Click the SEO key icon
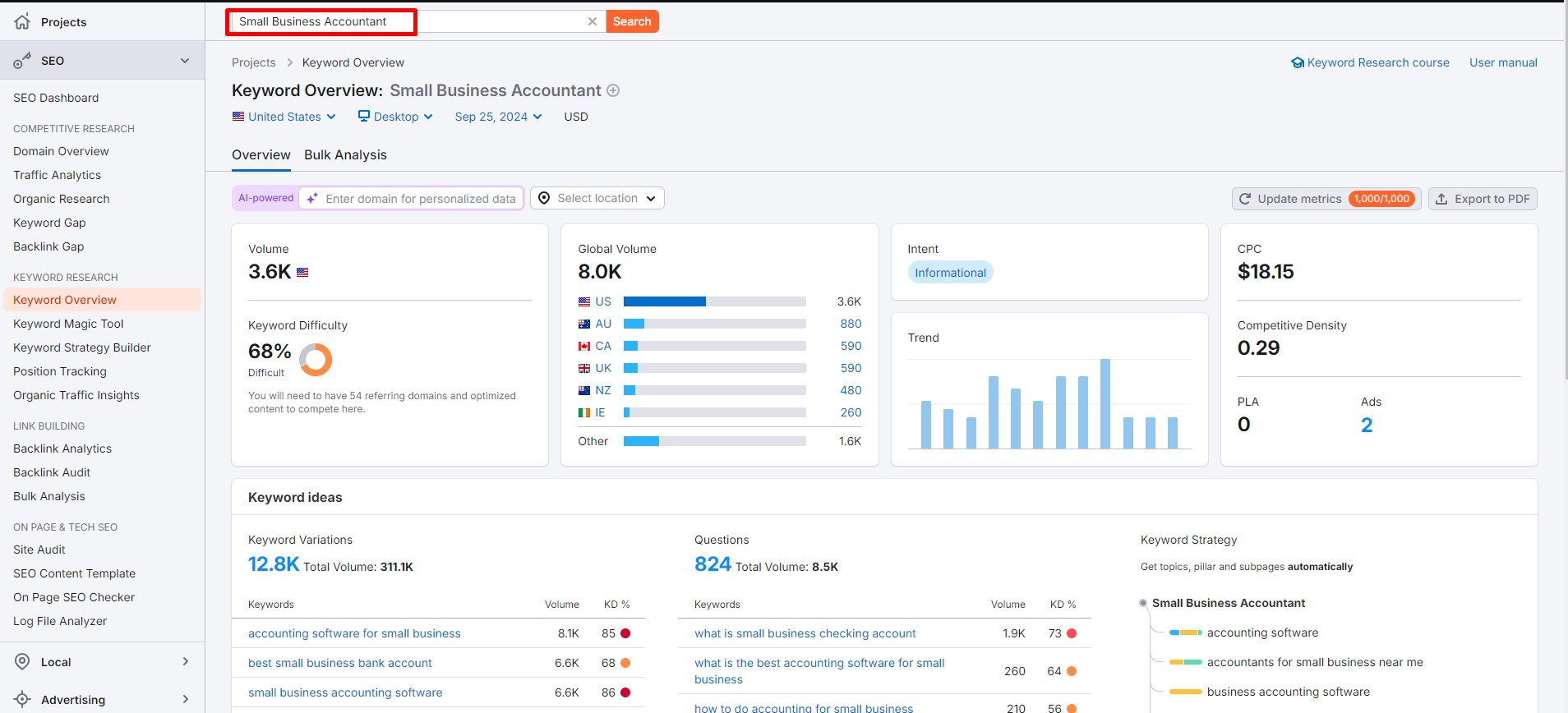This screenshot has width=1568, height=713. 22,61
